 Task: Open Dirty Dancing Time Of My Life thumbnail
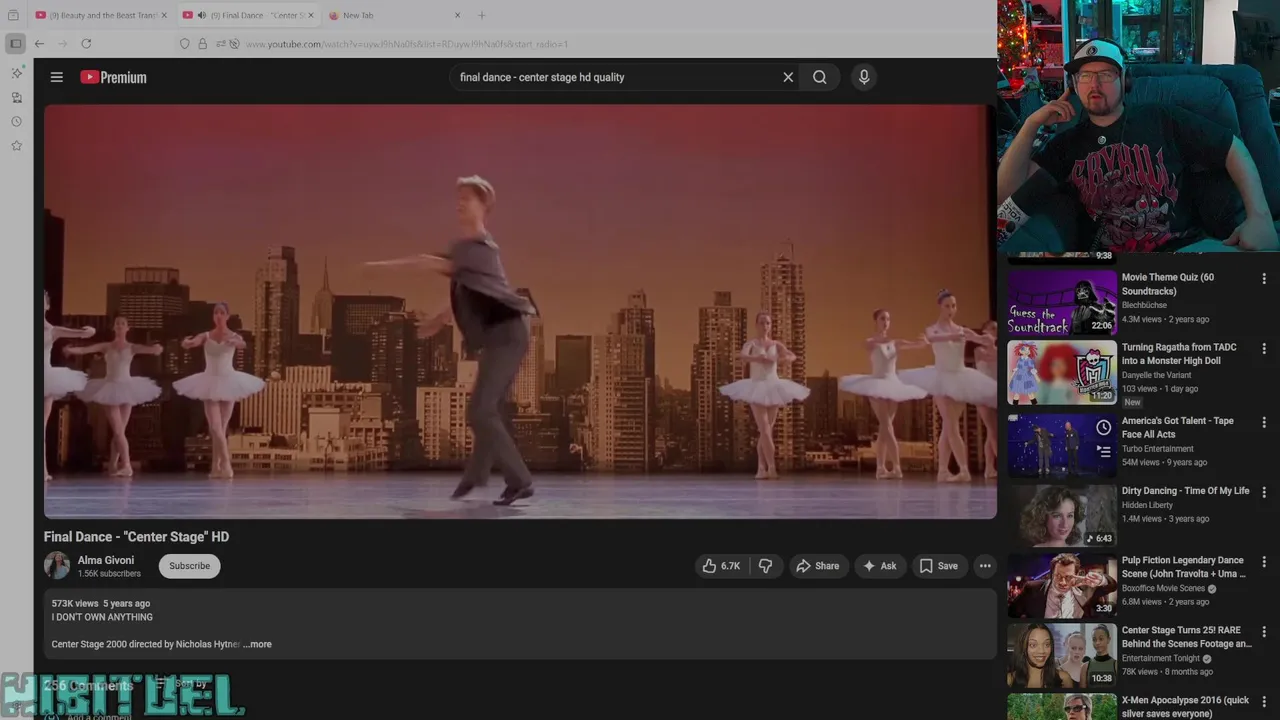pyautogui.click(x=1062, y=515)
